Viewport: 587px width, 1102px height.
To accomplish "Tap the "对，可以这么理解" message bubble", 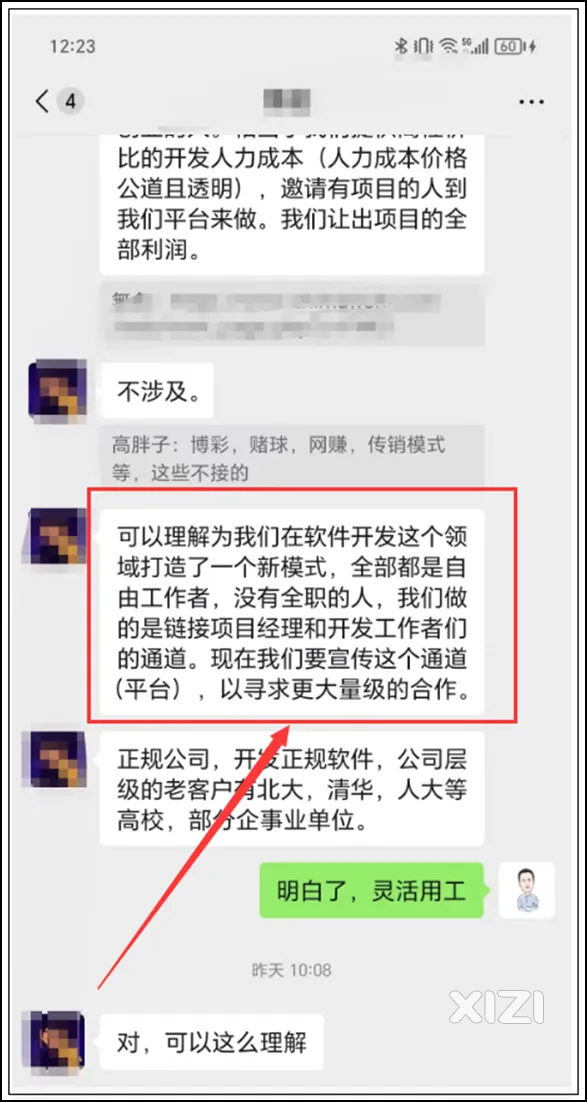I will click(x=212, y=1042).
